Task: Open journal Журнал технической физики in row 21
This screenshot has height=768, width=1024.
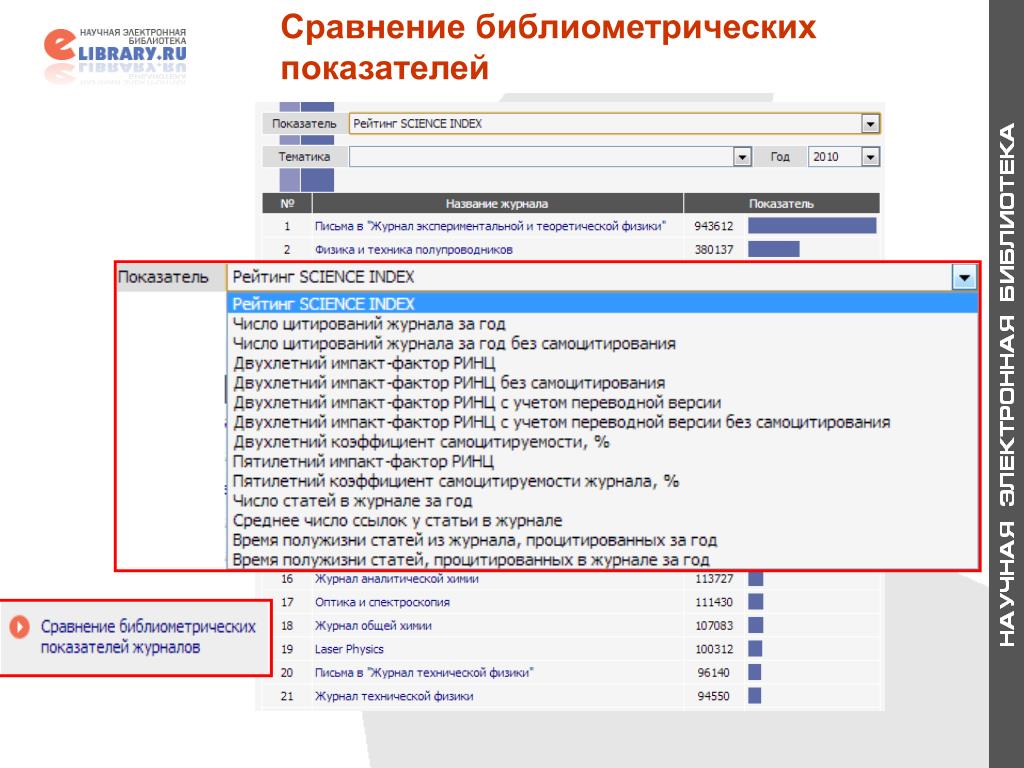Action: pos(394,696)
